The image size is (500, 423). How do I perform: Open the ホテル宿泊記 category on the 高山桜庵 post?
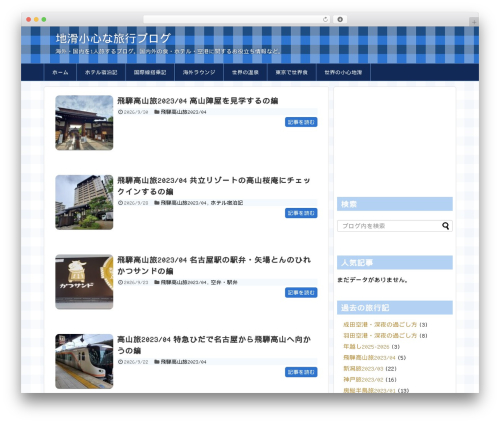click(x=227, y=203)
